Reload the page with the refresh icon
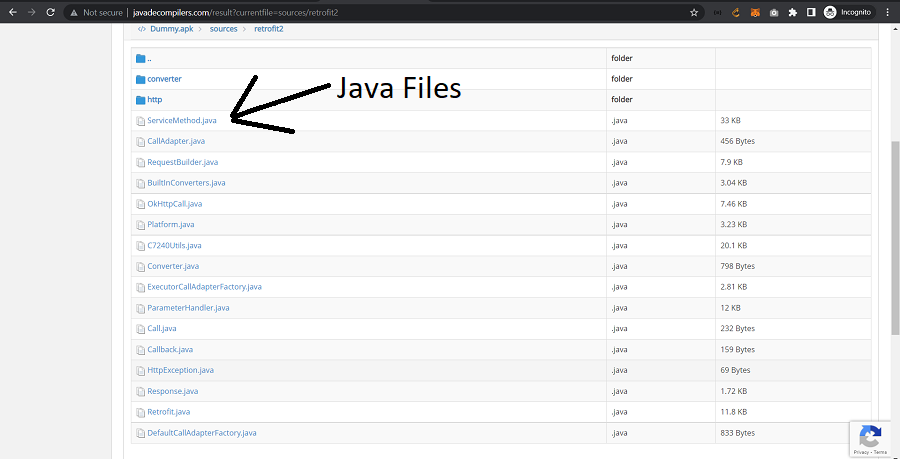This screenshot has width=900, height=459. 51,12
